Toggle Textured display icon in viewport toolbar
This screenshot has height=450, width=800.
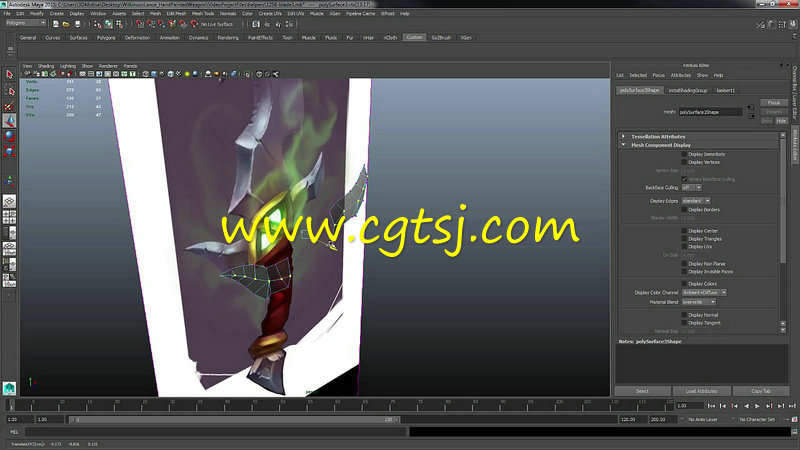(x=179, y=74)
